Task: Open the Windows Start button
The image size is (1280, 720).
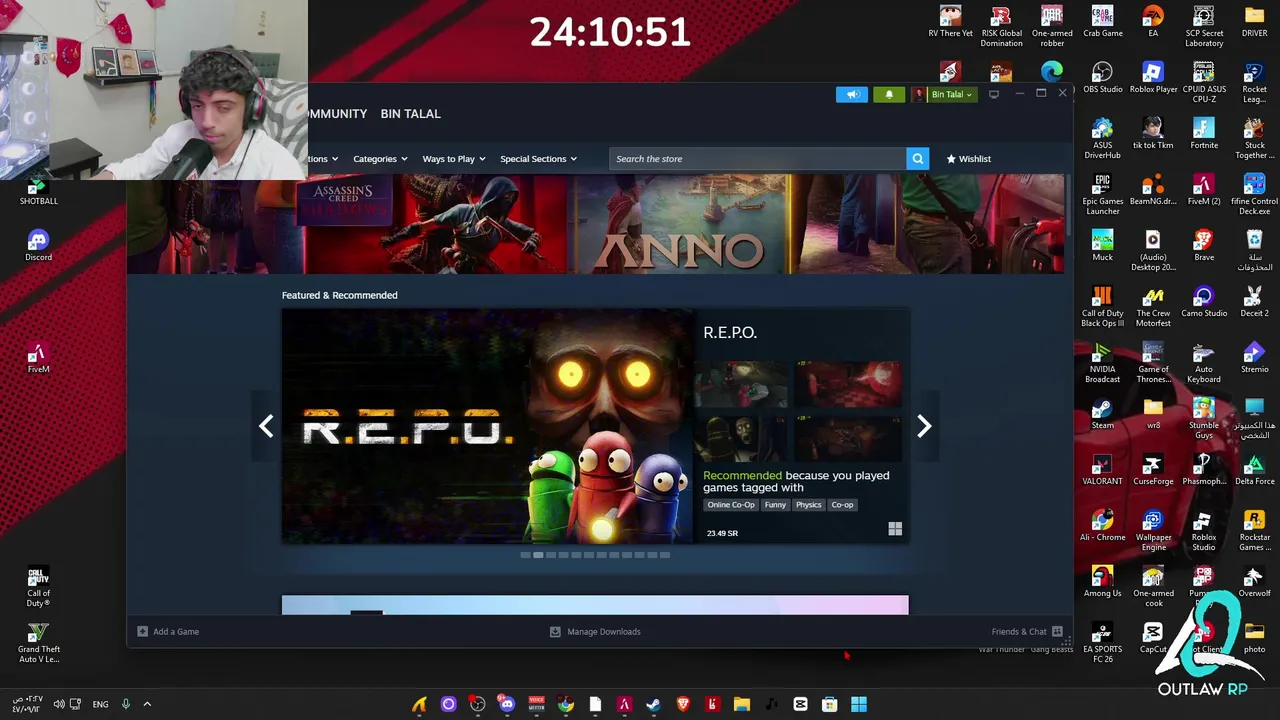Action: (x=859, y=705)
